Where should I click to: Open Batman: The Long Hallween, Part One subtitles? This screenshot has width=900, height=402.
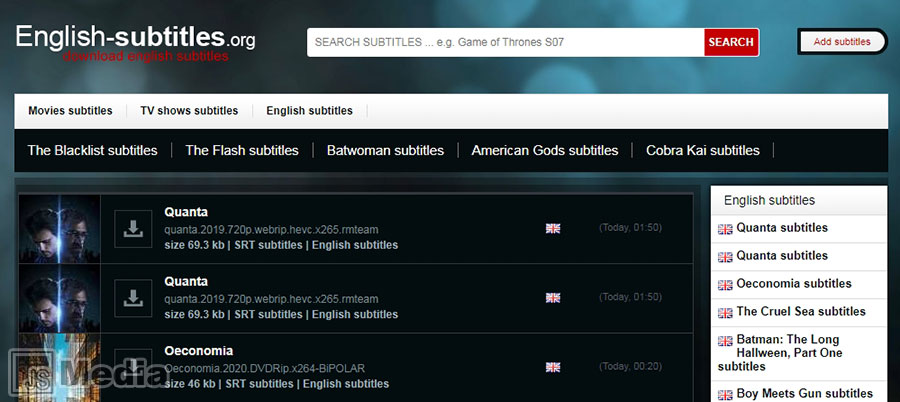pyautogui.click(x=779, y=353)
